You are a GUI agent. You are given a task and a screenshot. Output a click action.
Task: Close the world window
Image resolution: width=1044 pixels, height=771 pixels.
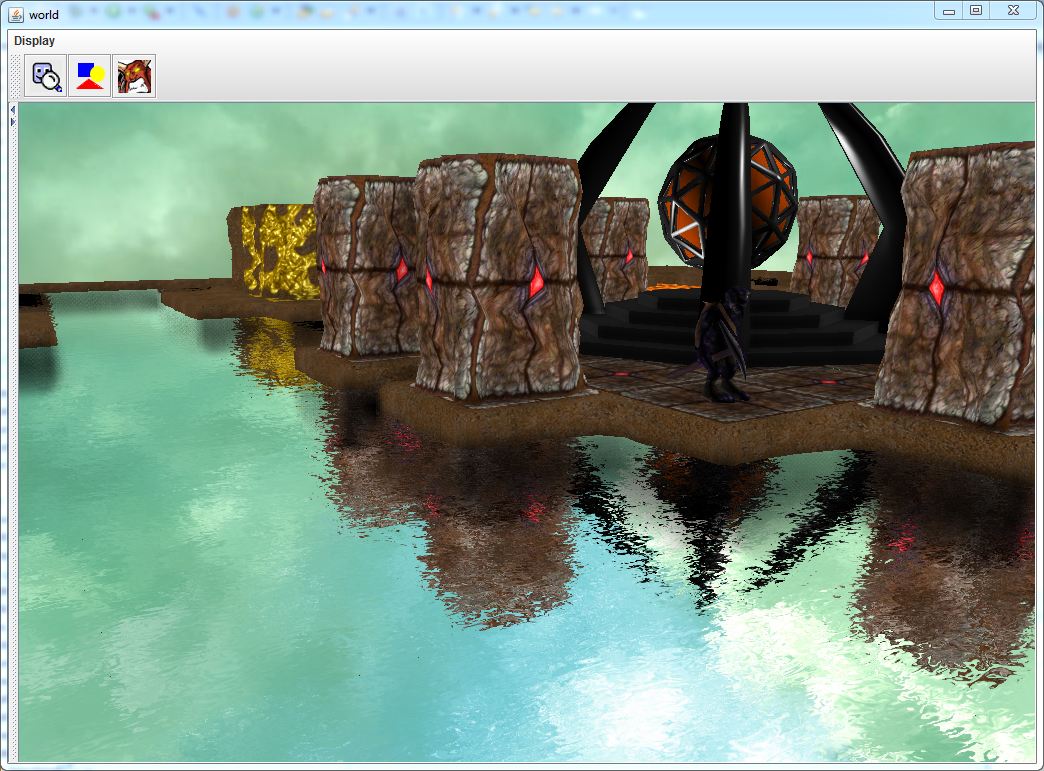[x=1013, y=11]
